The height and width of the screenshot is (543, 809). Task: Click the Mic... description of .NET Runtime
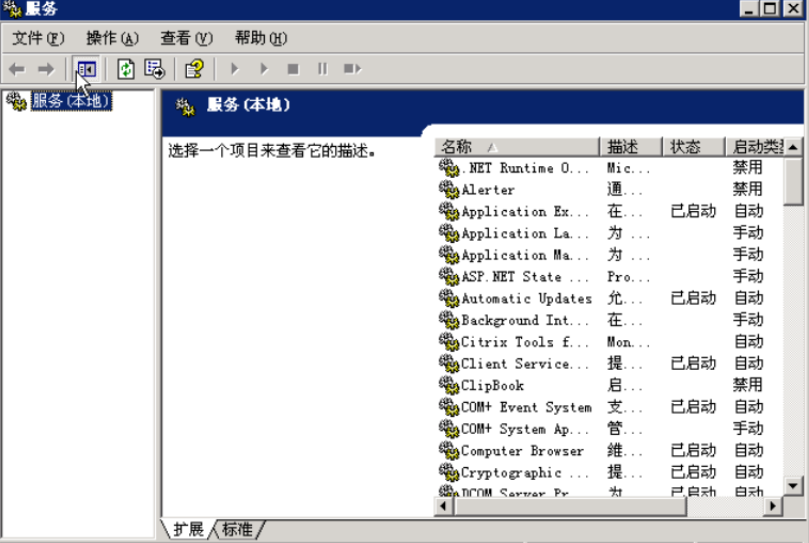[x=628, y=168]
